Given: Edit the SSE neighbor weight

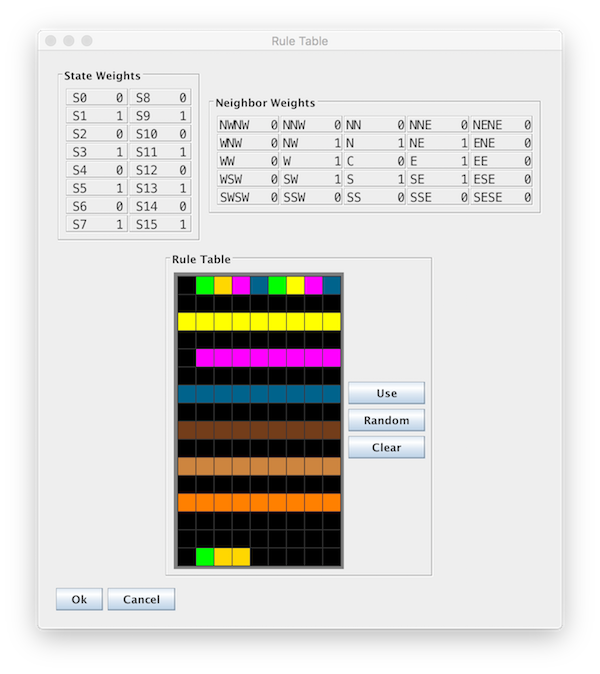Looking at the screenshot, I should point(438,197).
